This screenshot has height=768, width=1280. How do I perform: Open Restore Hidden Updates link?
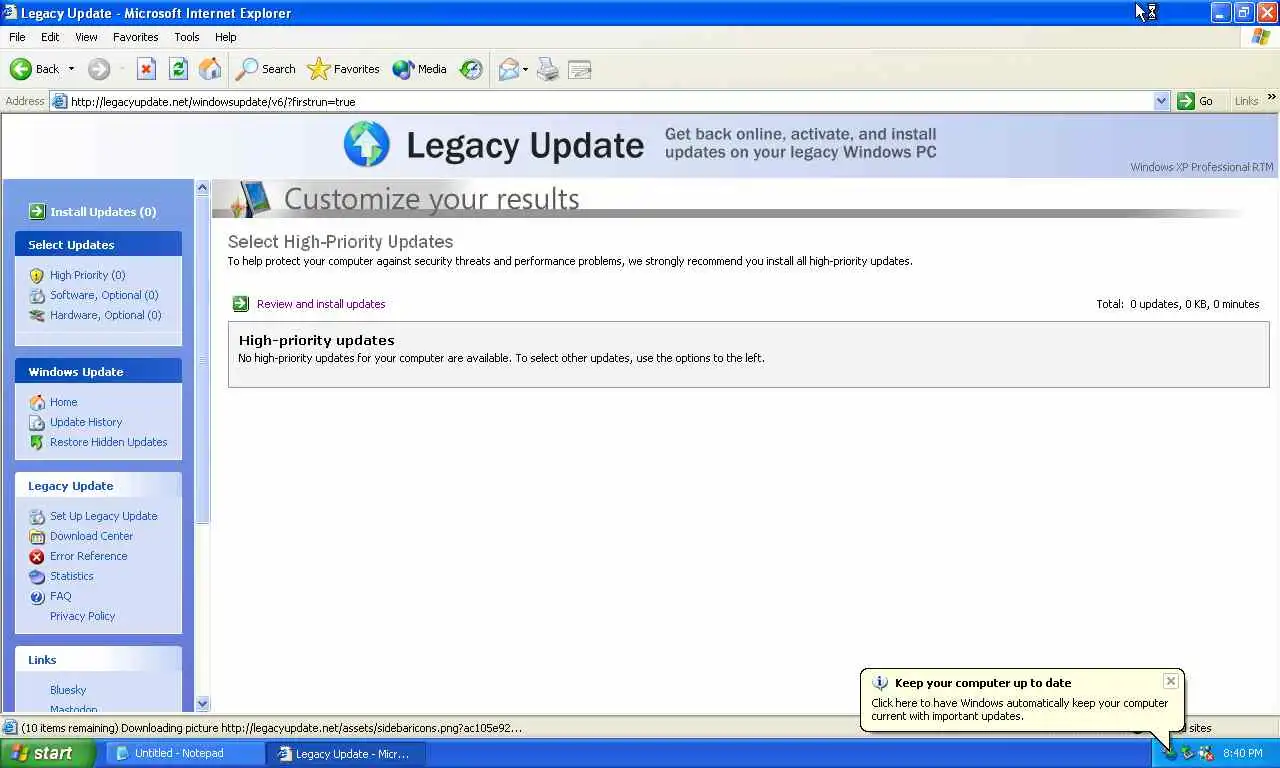[109, 442]
